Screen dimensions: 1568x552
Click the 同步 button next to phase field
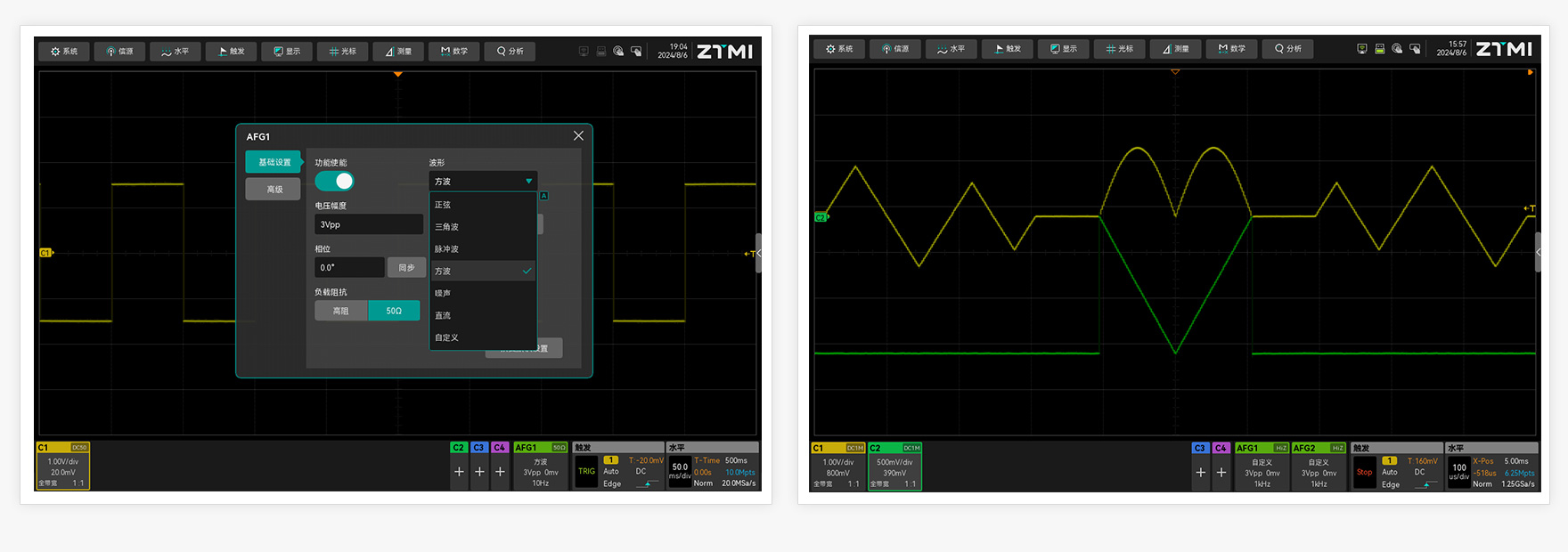406,267
